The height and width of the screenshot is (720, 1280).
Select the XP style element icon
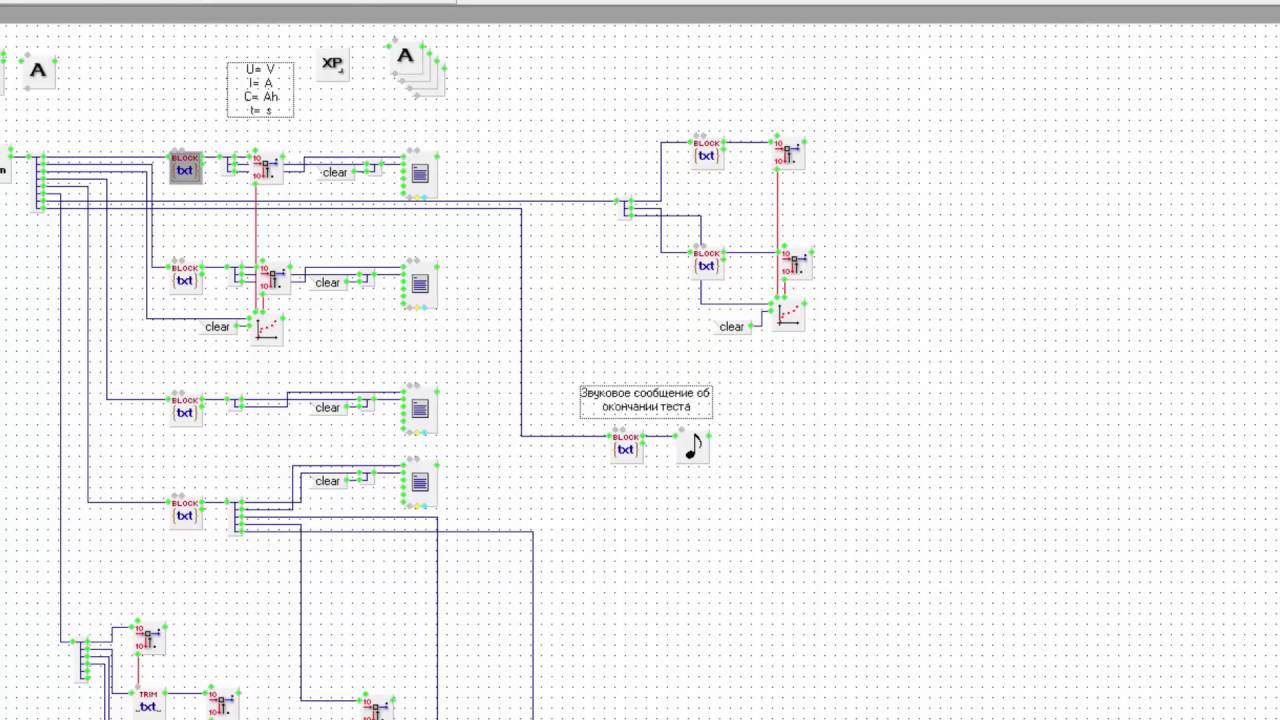[332, 63]
